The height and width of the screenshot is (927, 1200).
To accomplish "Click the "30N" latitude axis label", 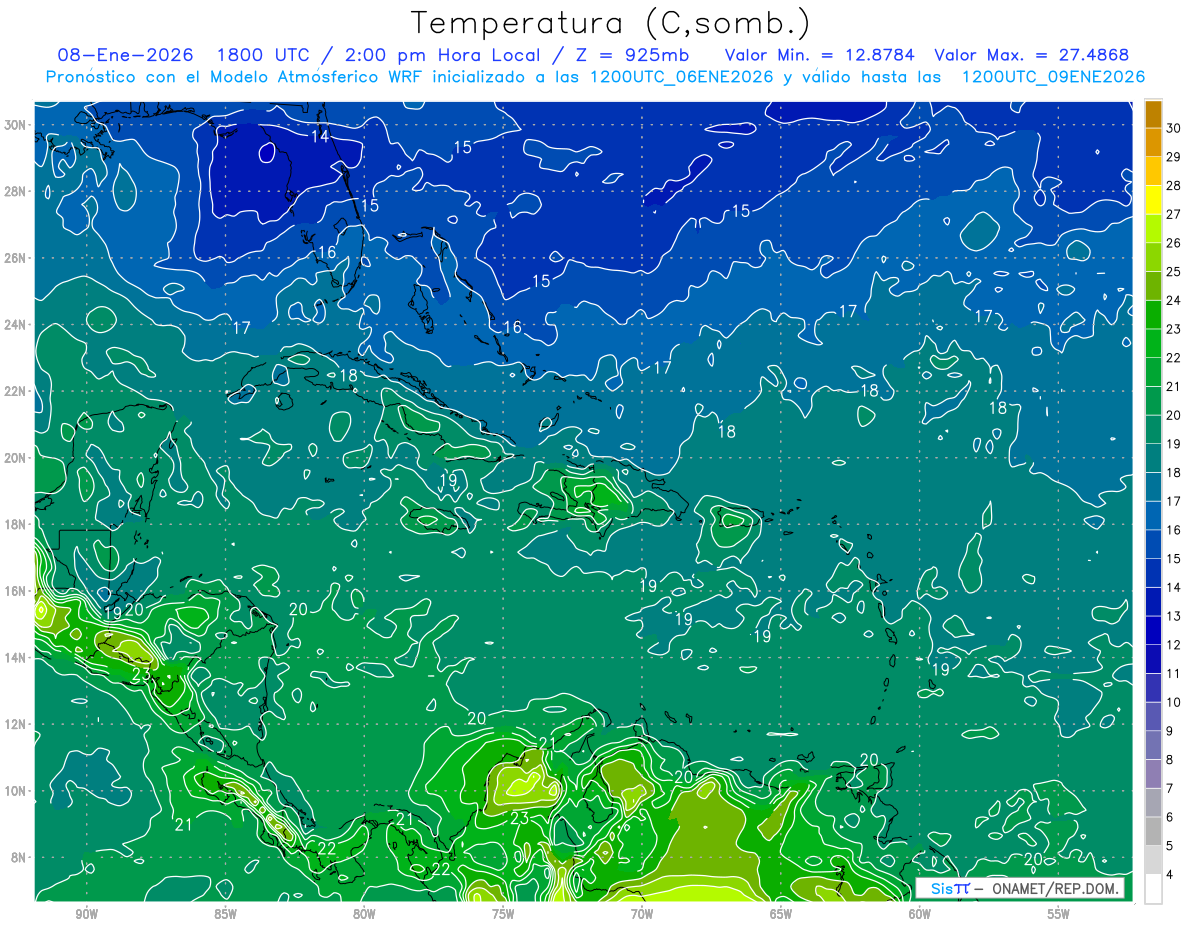I will 17,125.
